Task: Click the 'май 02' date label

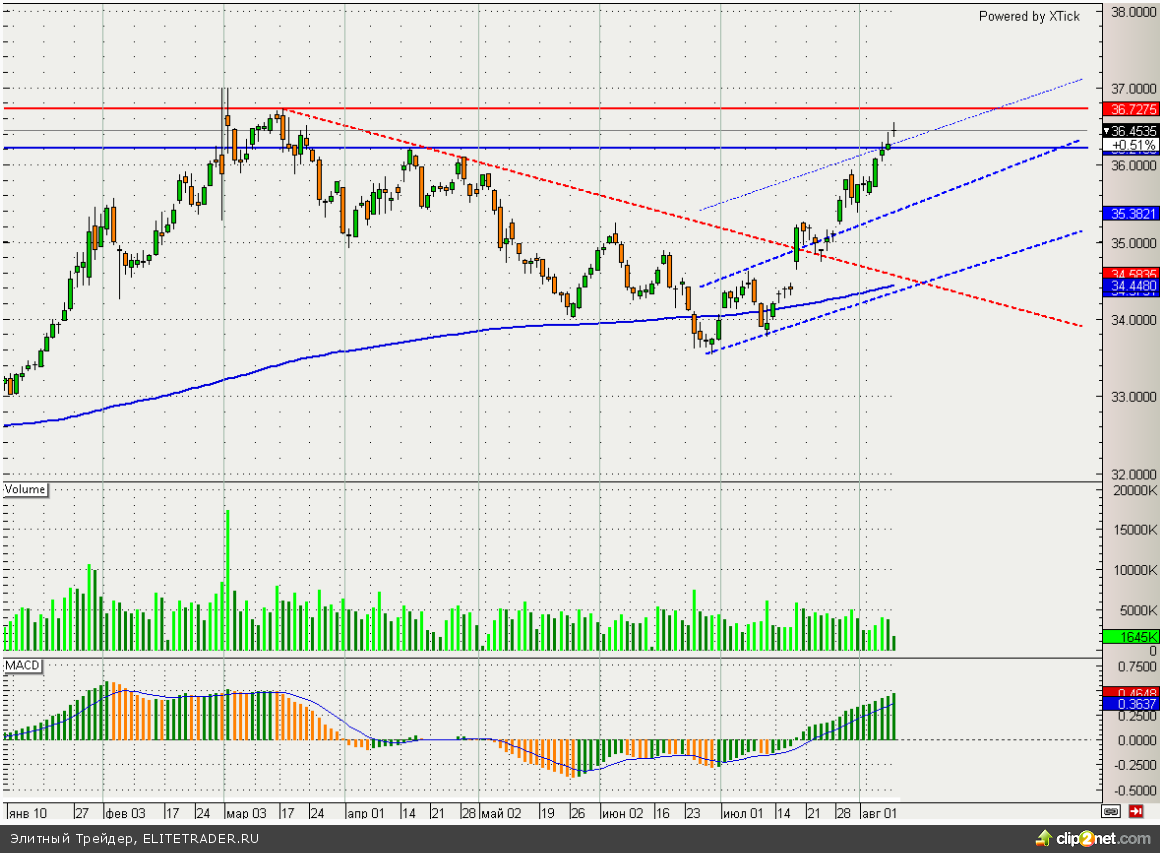Action: 501,813
